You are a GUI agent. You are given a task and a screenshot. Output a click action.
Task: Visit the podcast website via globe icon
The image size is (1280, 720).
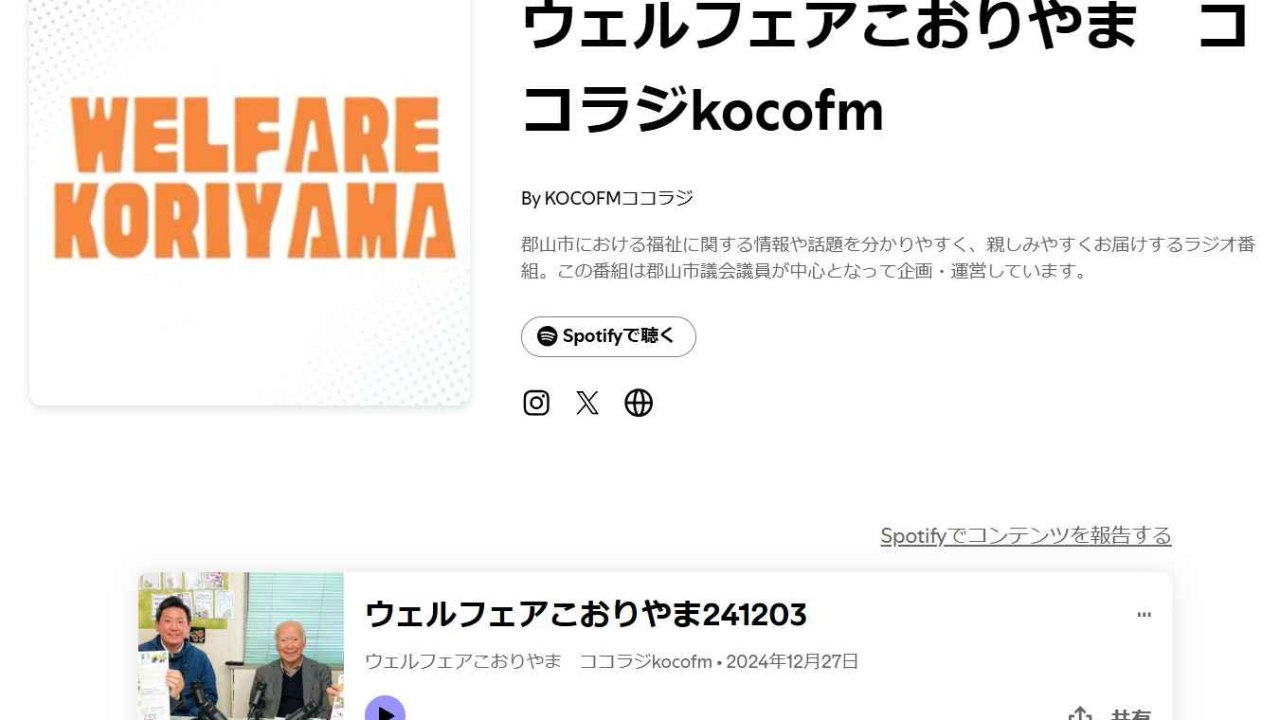[639, 403]
